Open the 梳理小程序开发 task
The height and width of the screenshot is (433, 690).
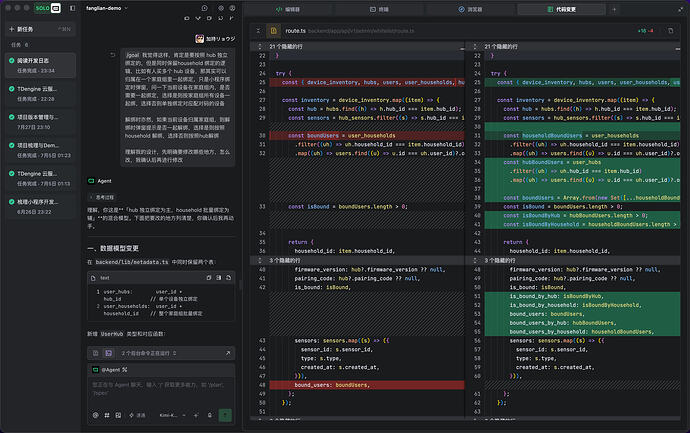(x=40, y=206)
